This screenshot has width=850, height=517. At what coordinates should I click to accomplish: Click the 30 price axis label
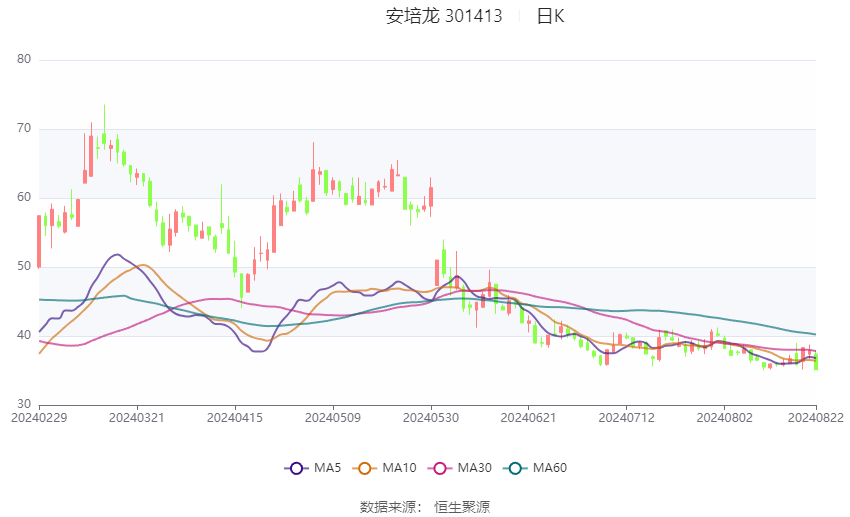[x=24, y=404]
